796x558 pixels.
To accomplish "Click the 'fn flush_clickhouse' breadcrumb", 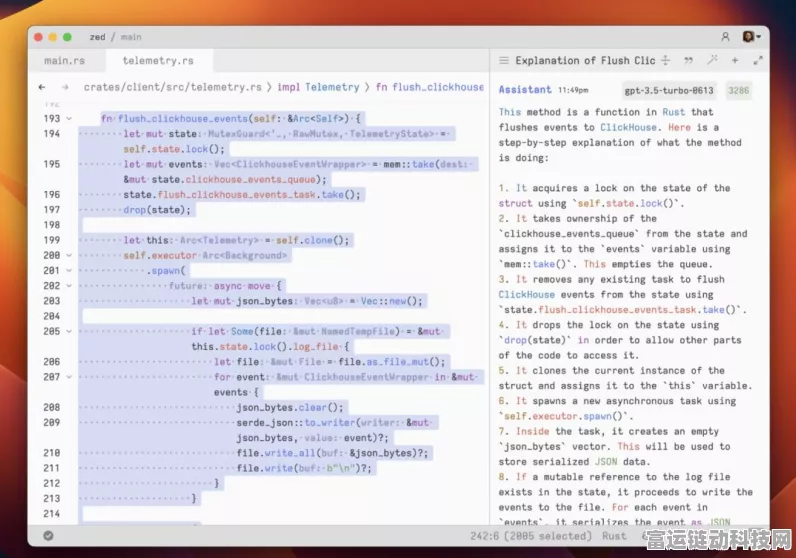I will coord(429,87).
